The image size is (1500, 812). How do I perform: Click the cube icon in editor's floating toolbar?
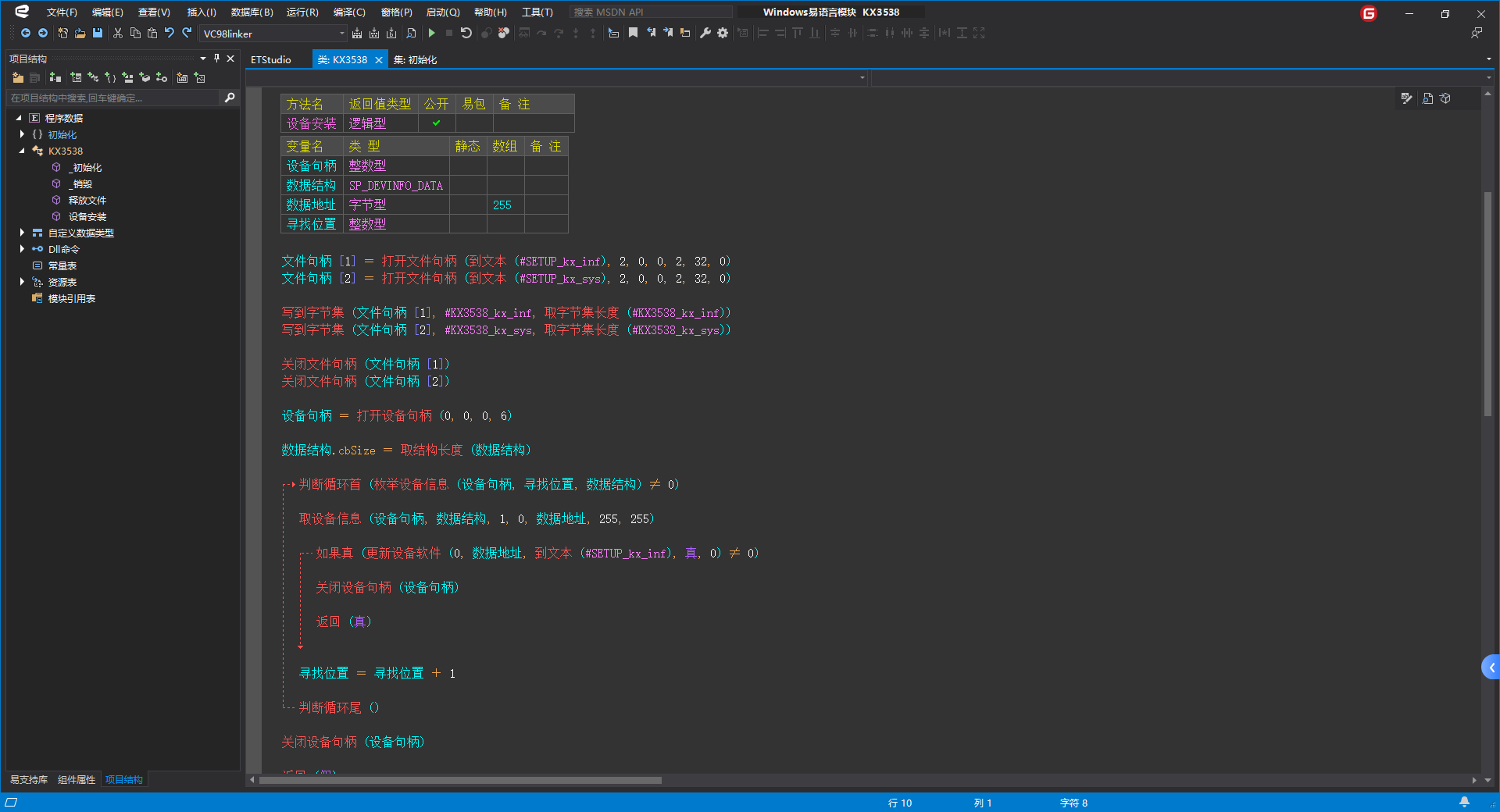(x=1445, y=98)
